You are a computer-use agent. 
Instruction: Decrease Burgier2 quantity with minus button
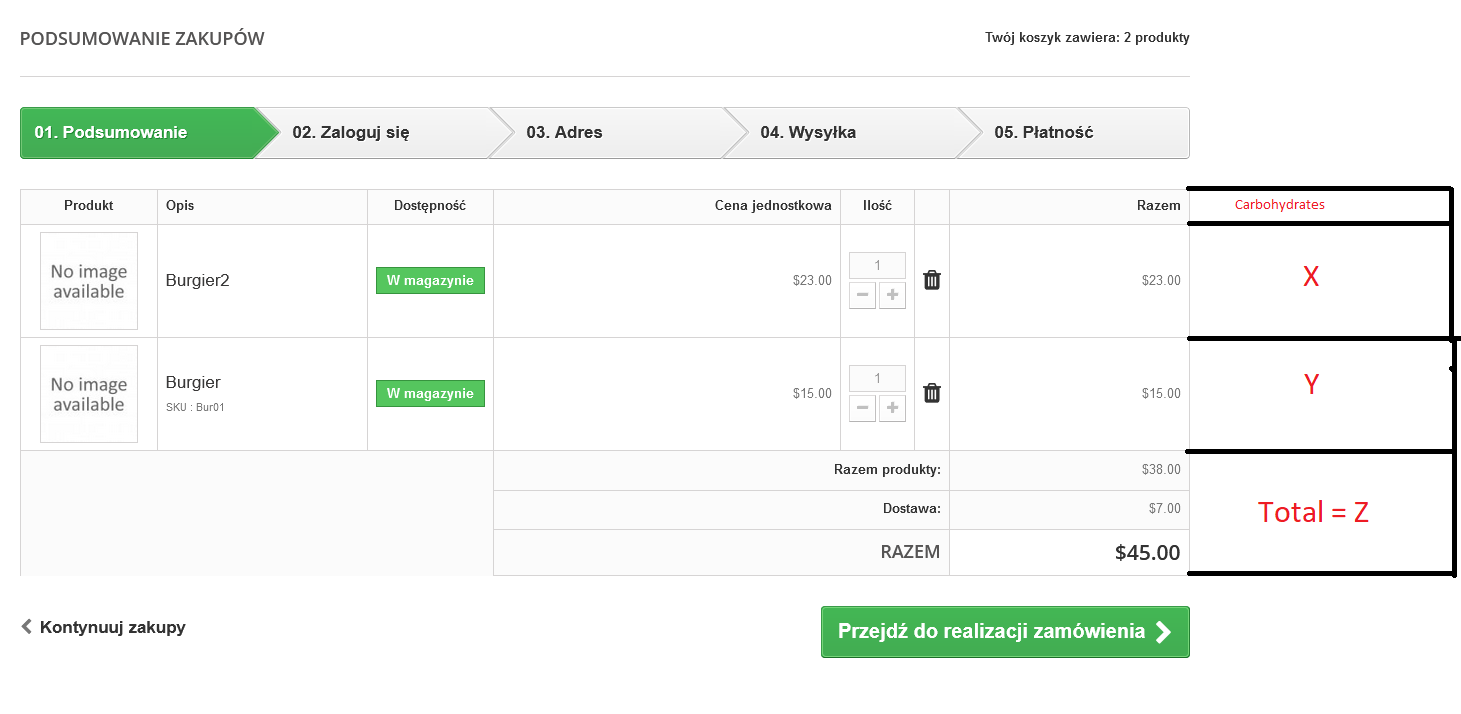coord(862,295)
